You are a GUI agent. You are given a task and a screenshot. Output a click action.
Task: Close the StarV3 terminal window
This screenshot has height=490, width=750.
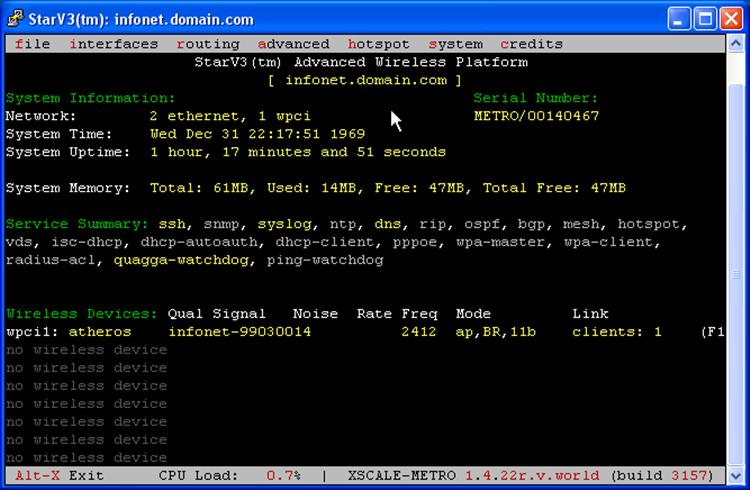[x=731, y=19]
